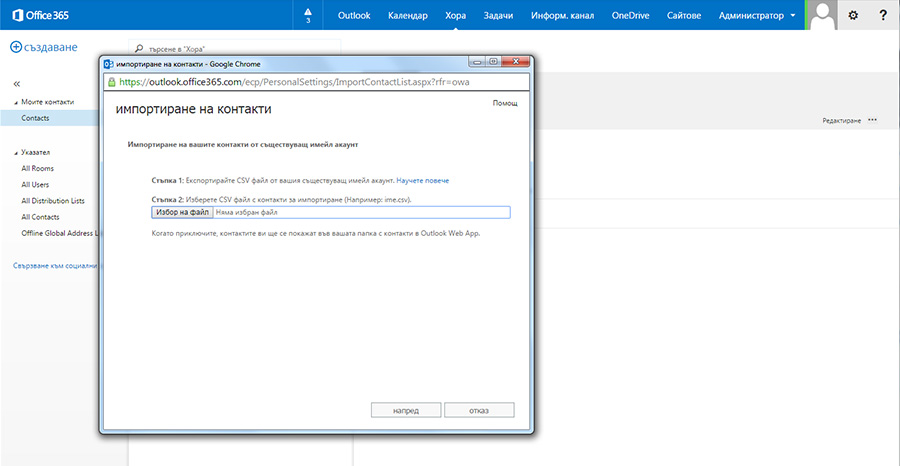
Task: Open the more options ellipsis next to Редактиране
Action: click(x=872, y=120)
